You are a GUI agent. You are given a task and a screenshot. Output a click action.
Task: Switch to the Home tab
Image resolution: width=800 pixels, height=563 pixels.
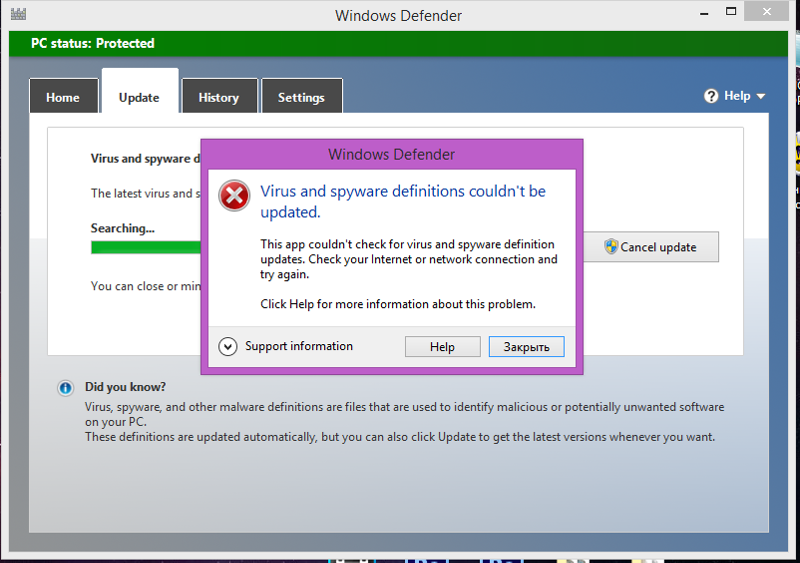(63, 96)
